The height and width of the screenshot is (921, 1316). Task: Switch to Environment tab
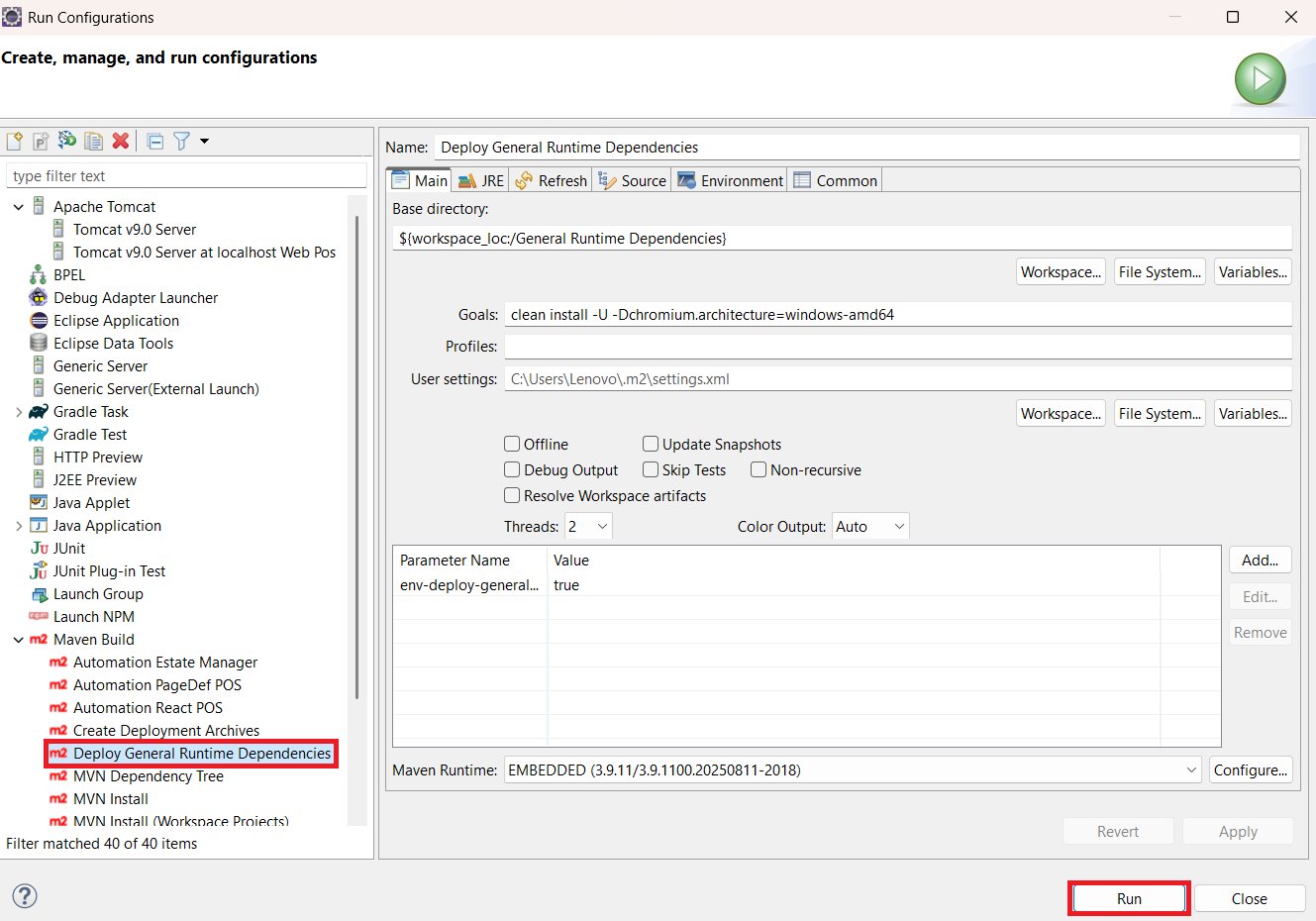(731, 180)
